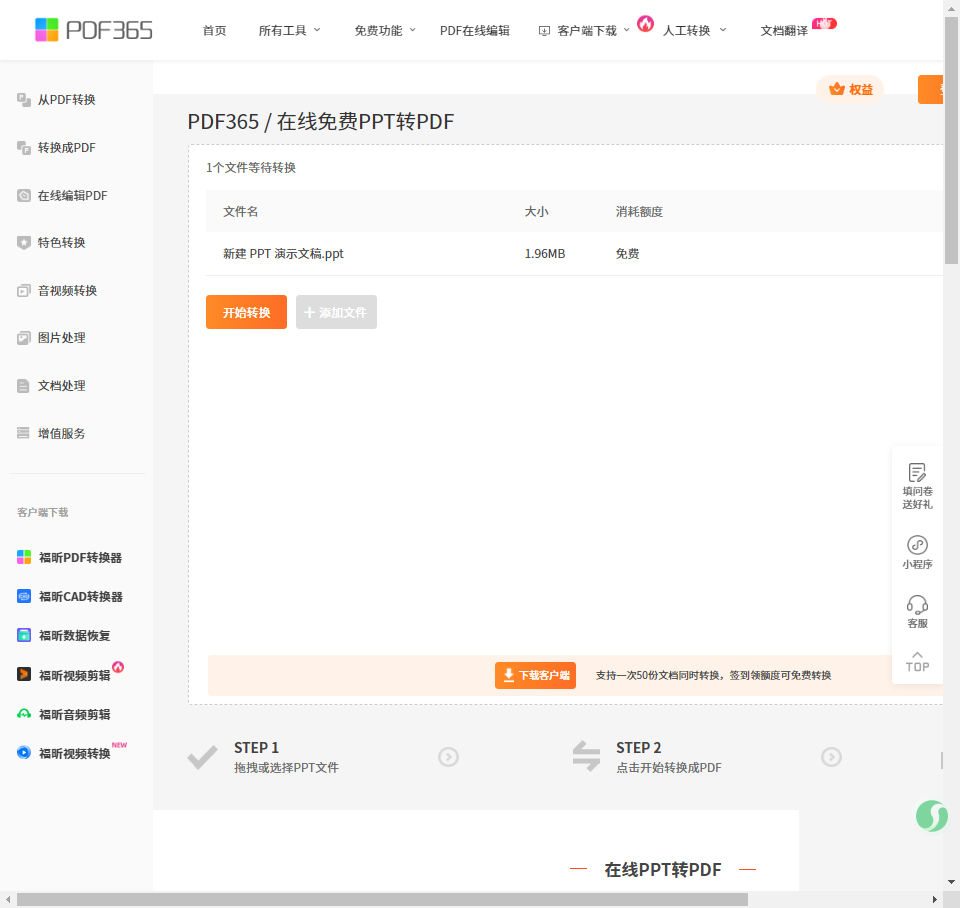Click the 福昕音频剪辑 app icon
960x908 pixels.
click(24, 714)
